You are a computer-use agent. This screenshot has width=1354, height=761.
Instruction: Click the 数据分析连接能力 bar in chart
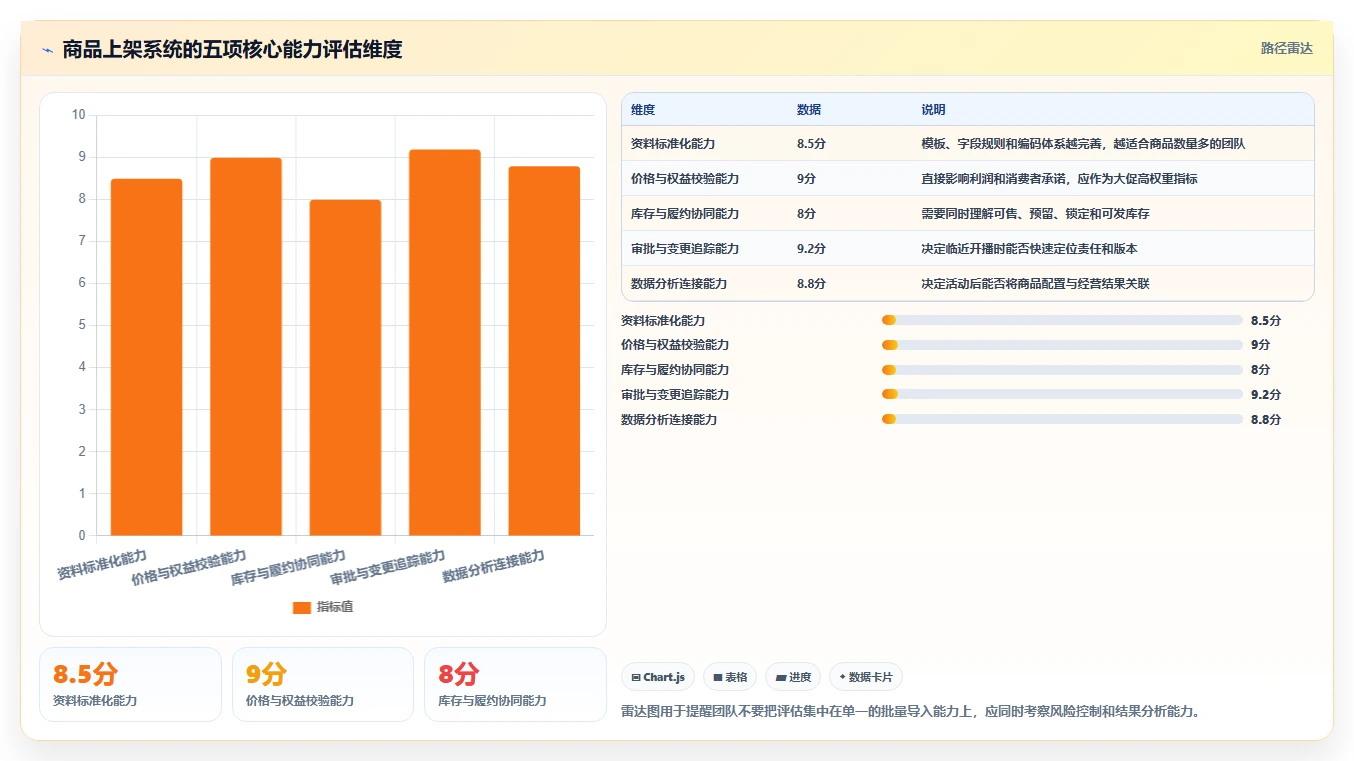pos(544,351)
